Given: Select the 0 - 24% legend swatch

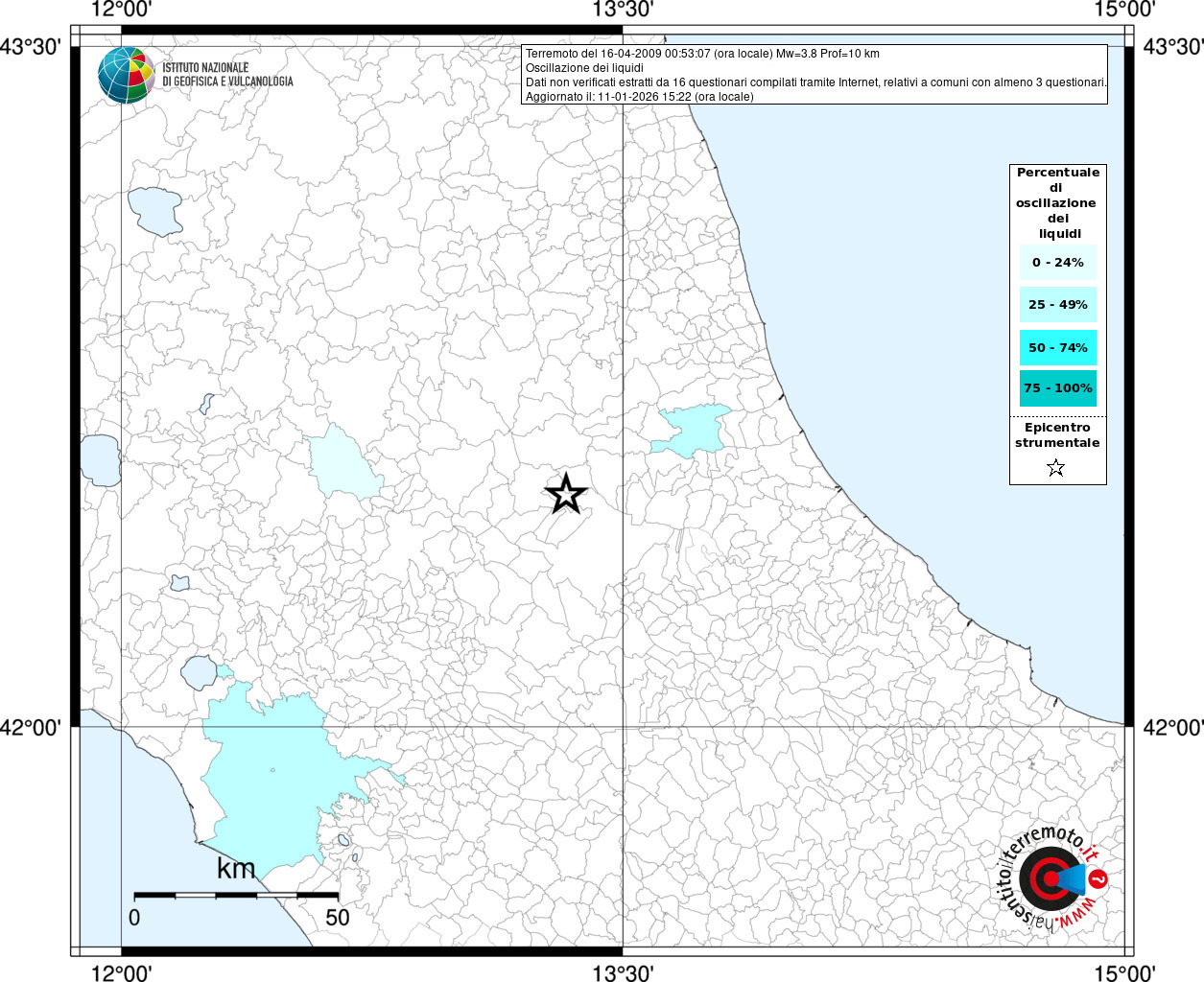Looking at the screenshot, I should (x=1058, y=262).
